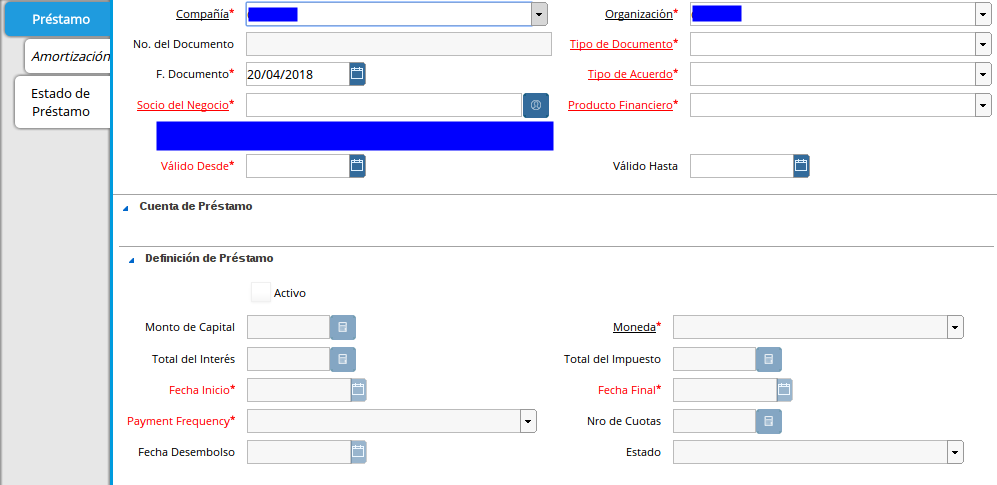This screenshot has width=997, height=485.
Task: Open Fecha Desembolso calendar icon
Action: click(358, 452)
